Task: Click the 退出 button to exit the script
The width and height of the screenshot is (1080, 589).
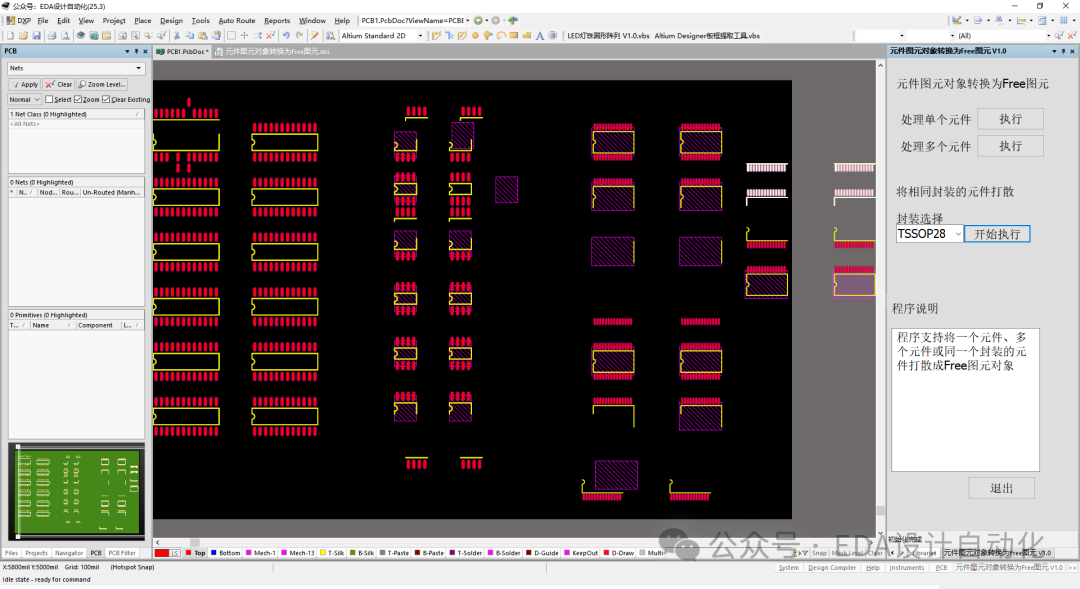Action: click(x=1001, y=487)
